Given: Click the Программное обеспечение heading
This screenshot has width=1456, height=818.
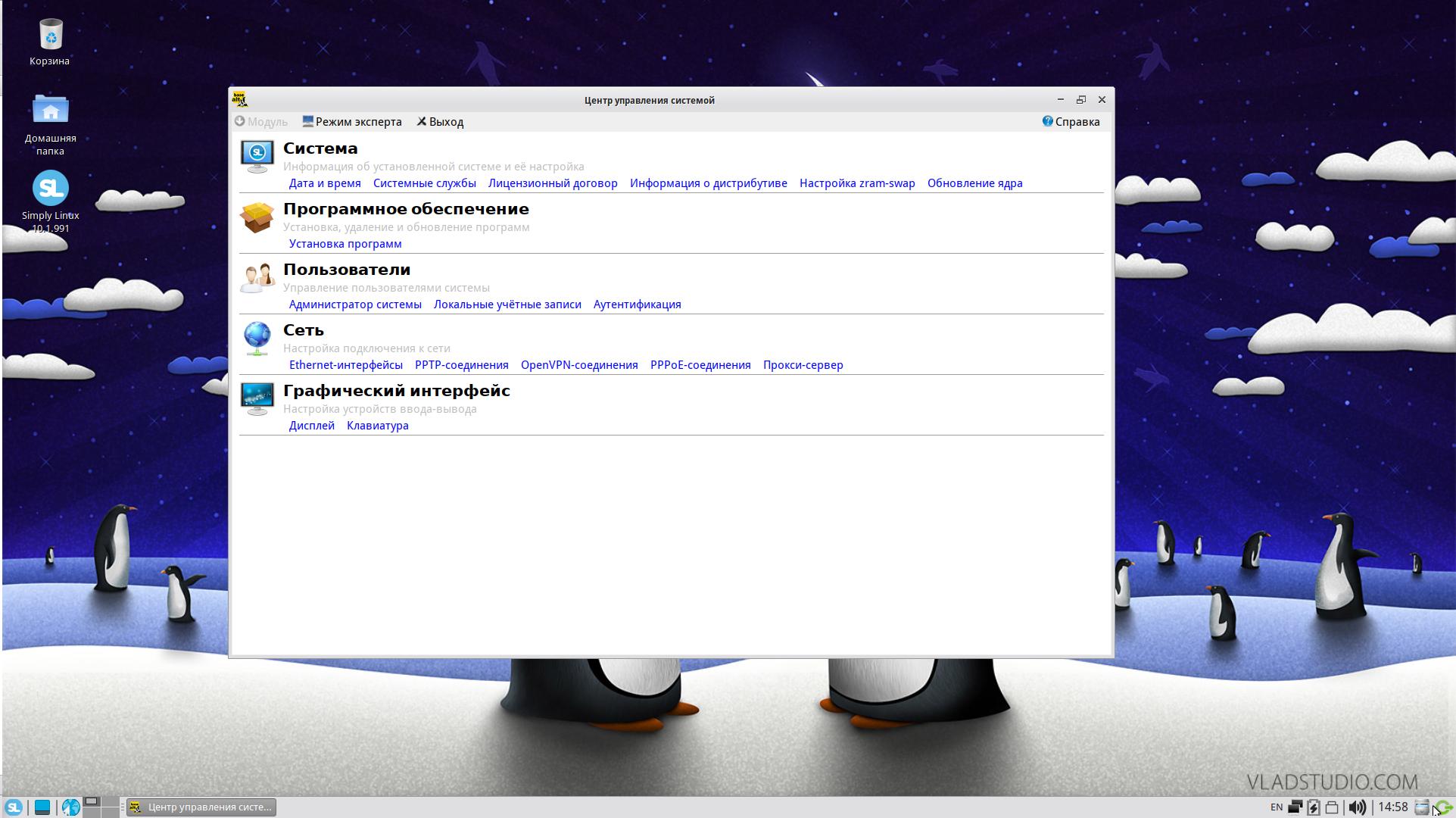Looking at the screenshot, I should point(406,209).
